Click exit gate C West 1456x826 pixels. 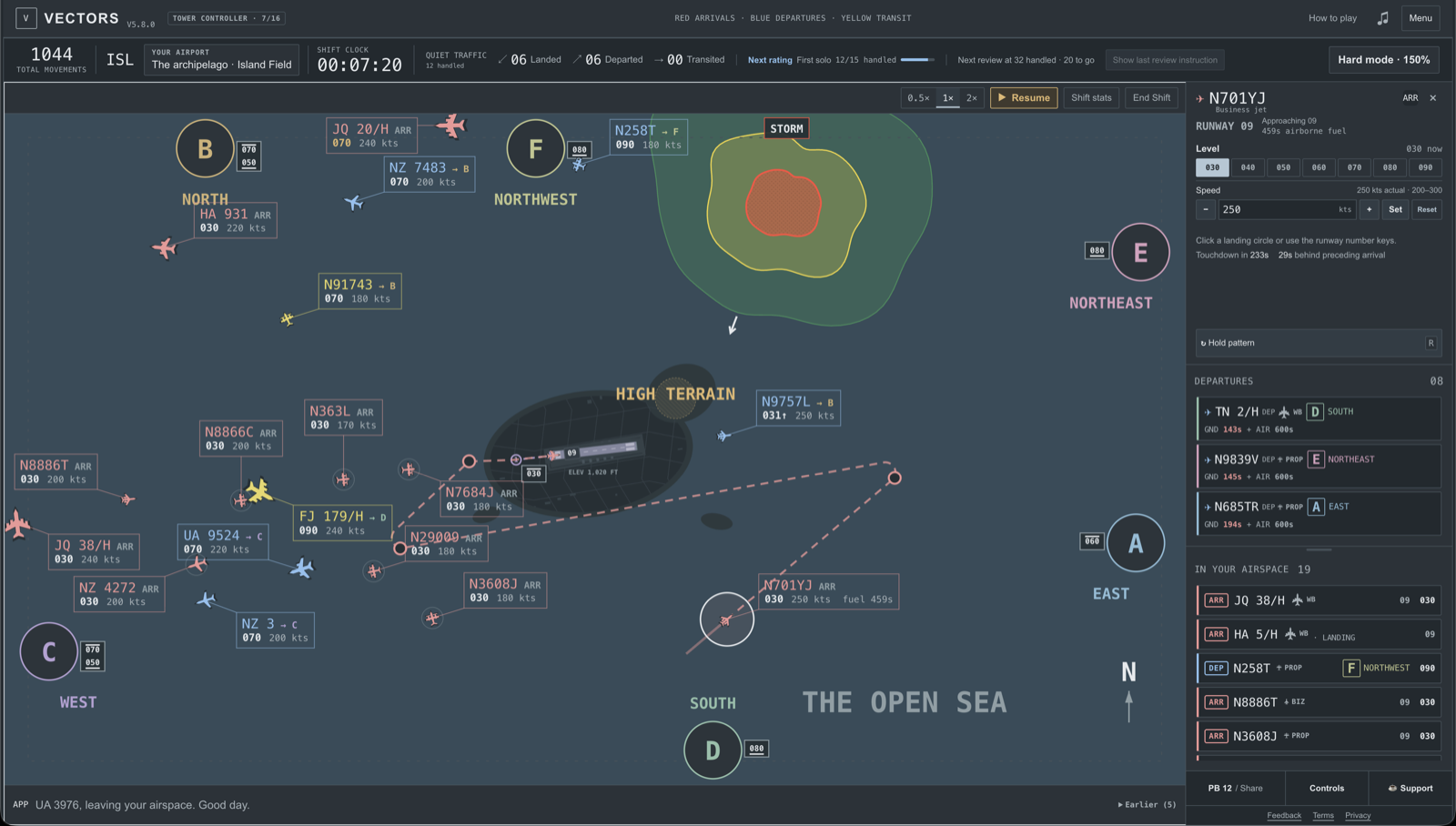(49, 651)
